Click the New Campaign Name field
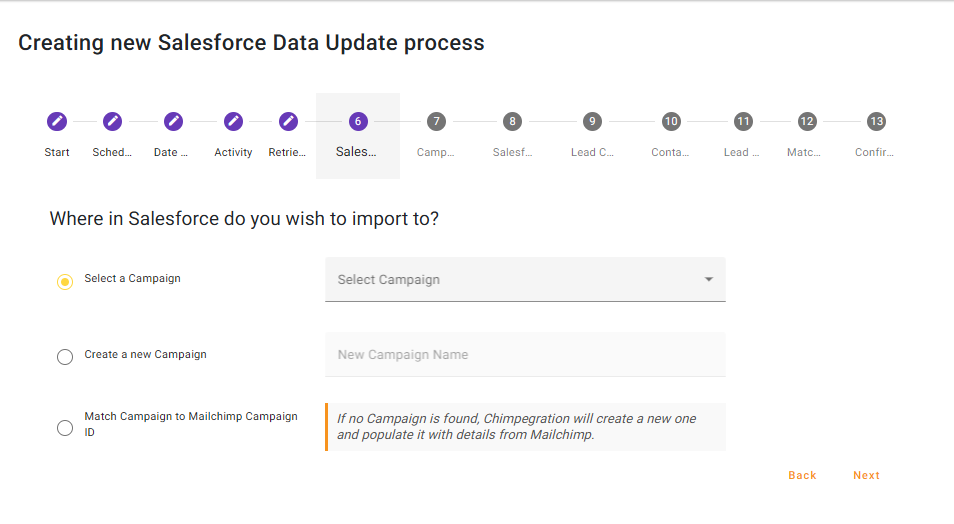This screenshot has height=524, width=954. pos(524,355)
